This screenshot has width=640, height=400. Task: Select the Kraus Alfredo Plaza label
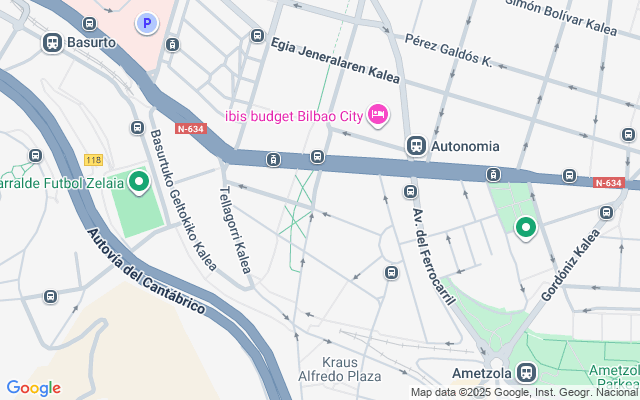coord(340,369)
